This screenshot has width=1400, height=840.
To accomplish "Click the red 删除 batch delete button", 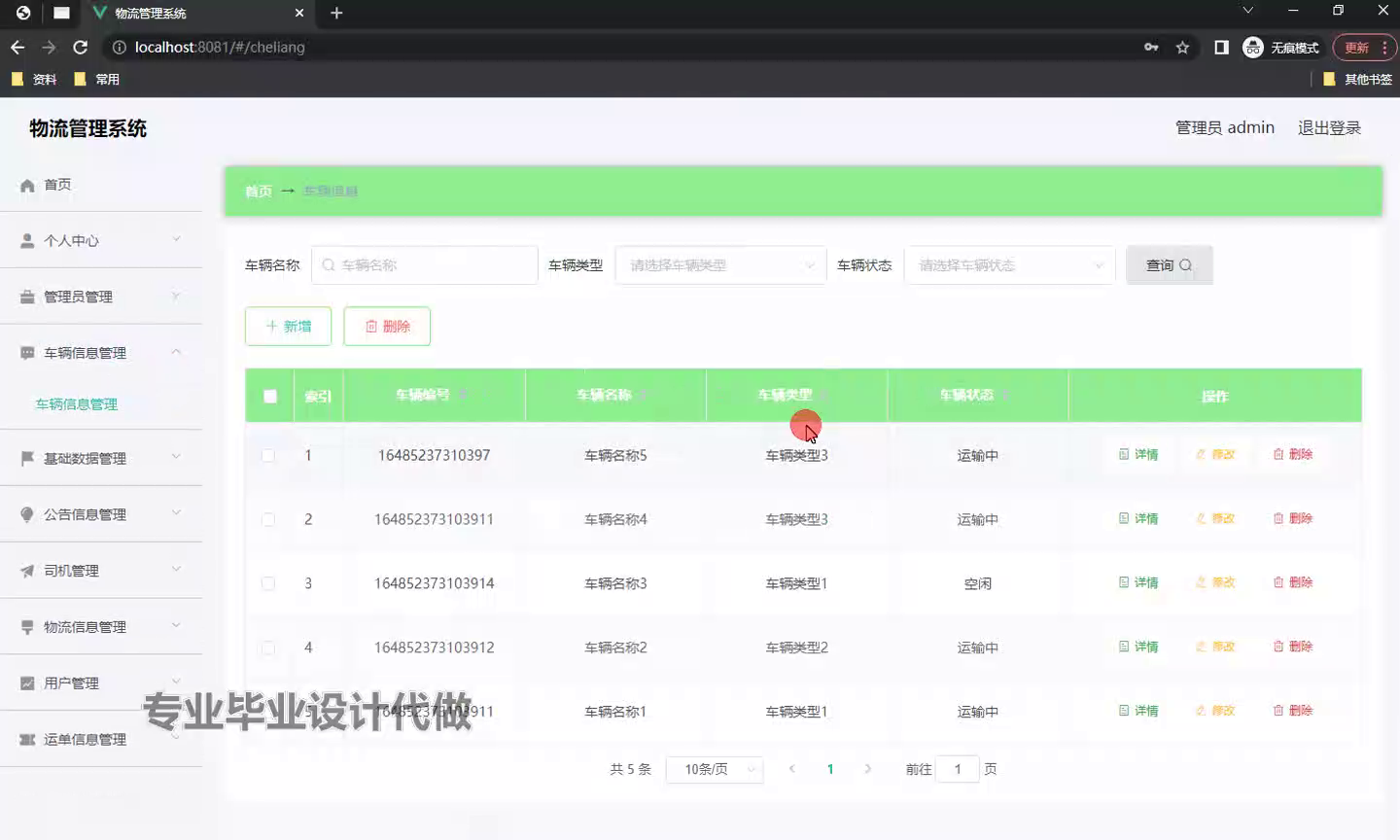I will 387,327.
